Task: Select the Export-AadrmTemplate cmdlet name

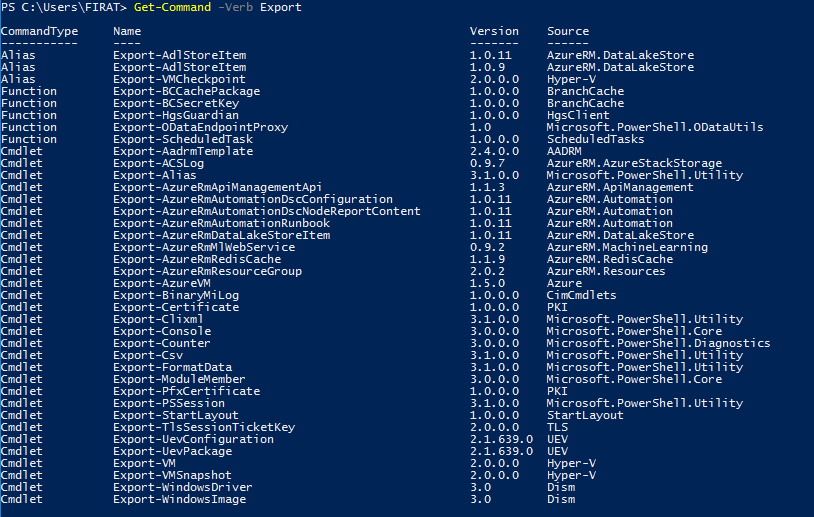Action: 183,151
